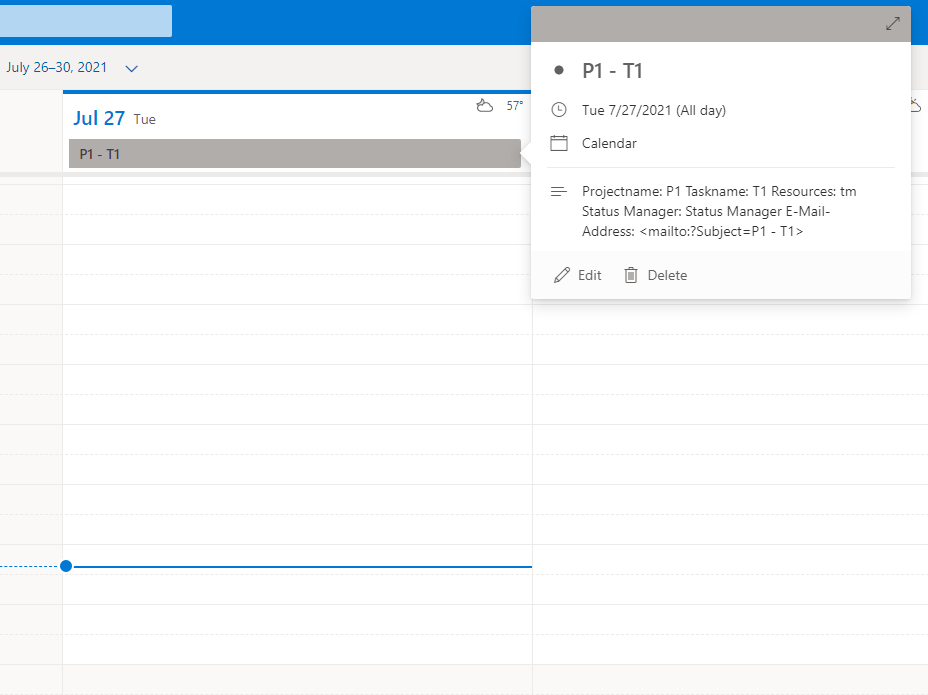Click the current time marker dot
This screenshot has width=928, height=695.
point(66,567)
